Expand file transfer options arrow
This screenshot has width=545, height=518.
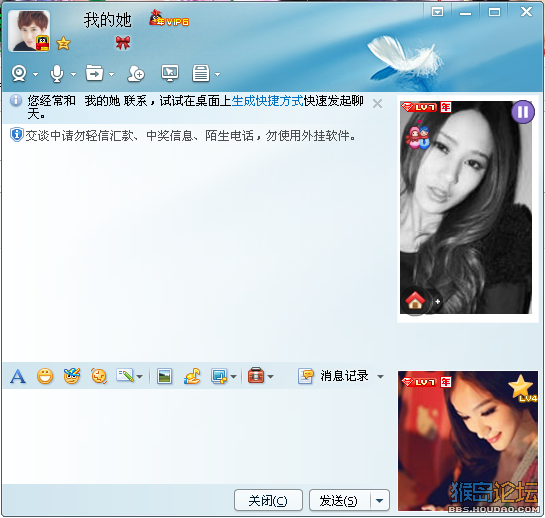(x=112, y=74)
